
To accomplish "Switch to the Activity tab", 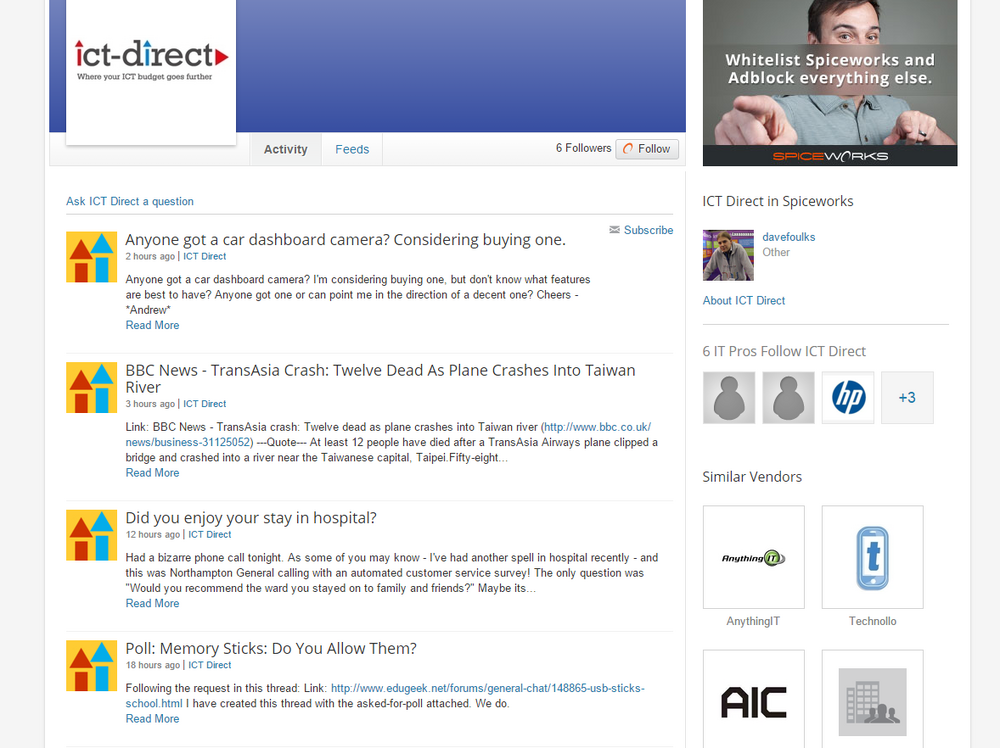I will tap(286, 149).
